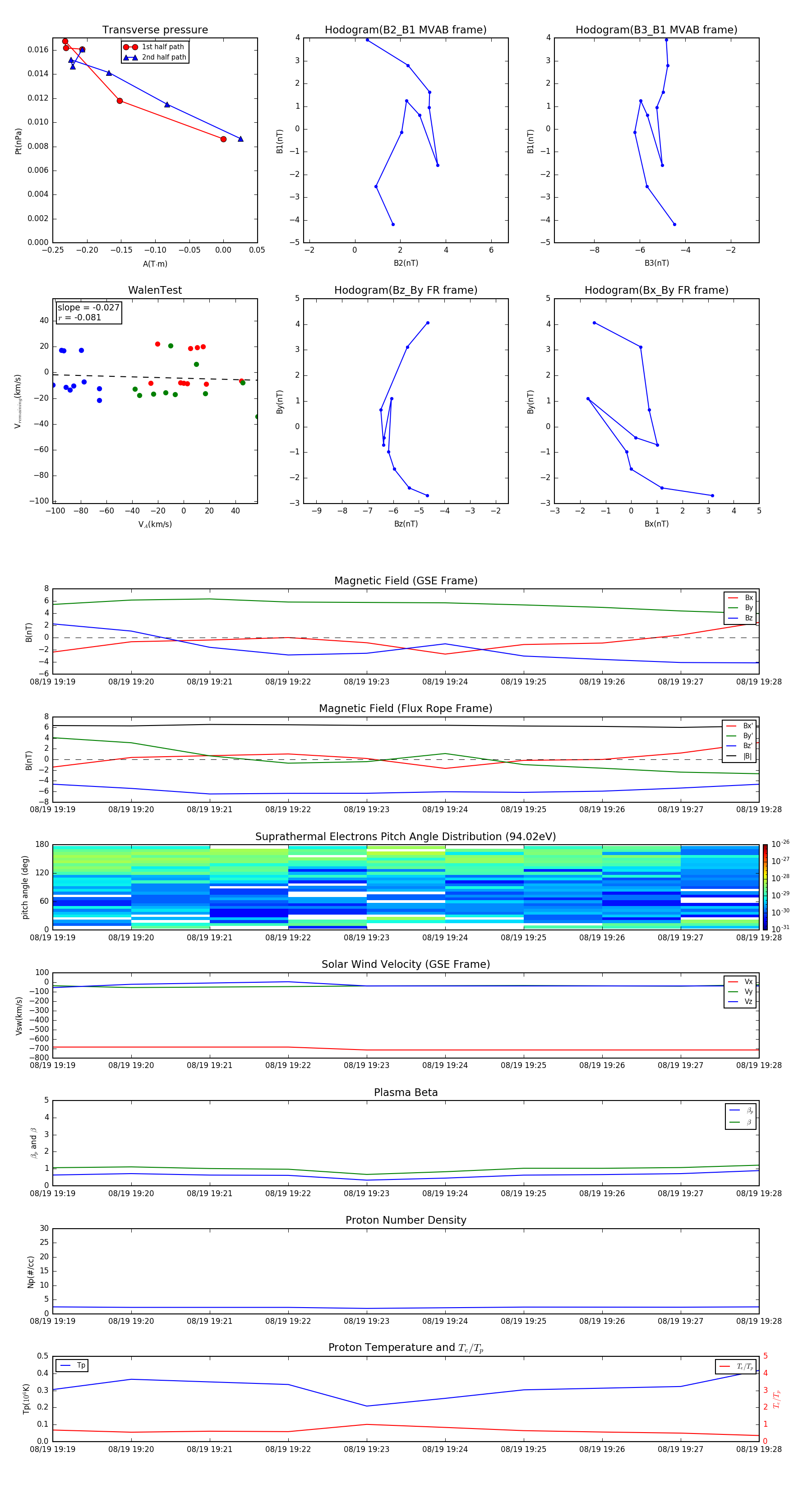
Task: Click the "Np(#/cc)" y-axis label
Action: click(x=31, y=1272)
